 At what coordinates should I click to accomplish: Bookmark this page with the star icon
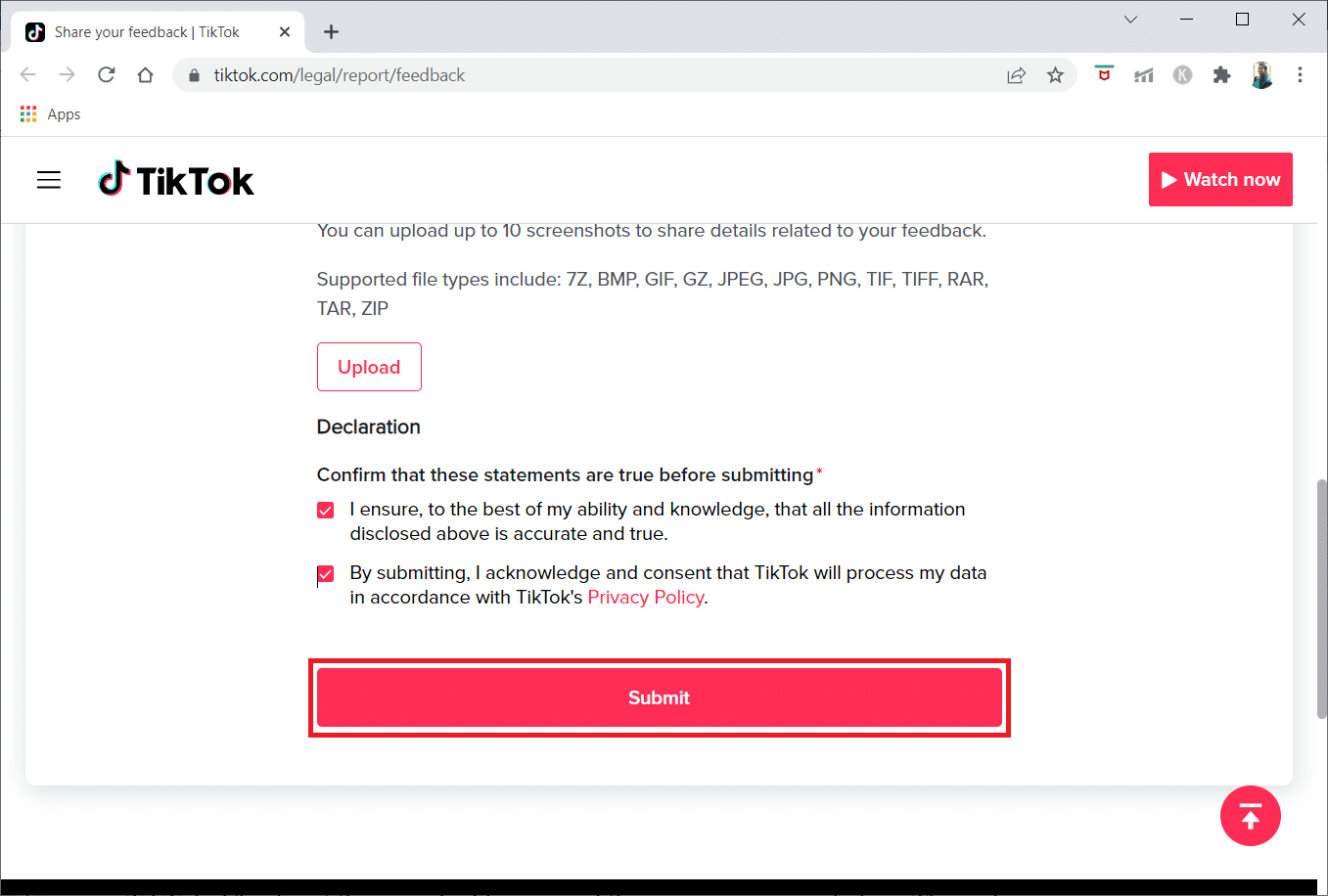tap(1055, 75)
